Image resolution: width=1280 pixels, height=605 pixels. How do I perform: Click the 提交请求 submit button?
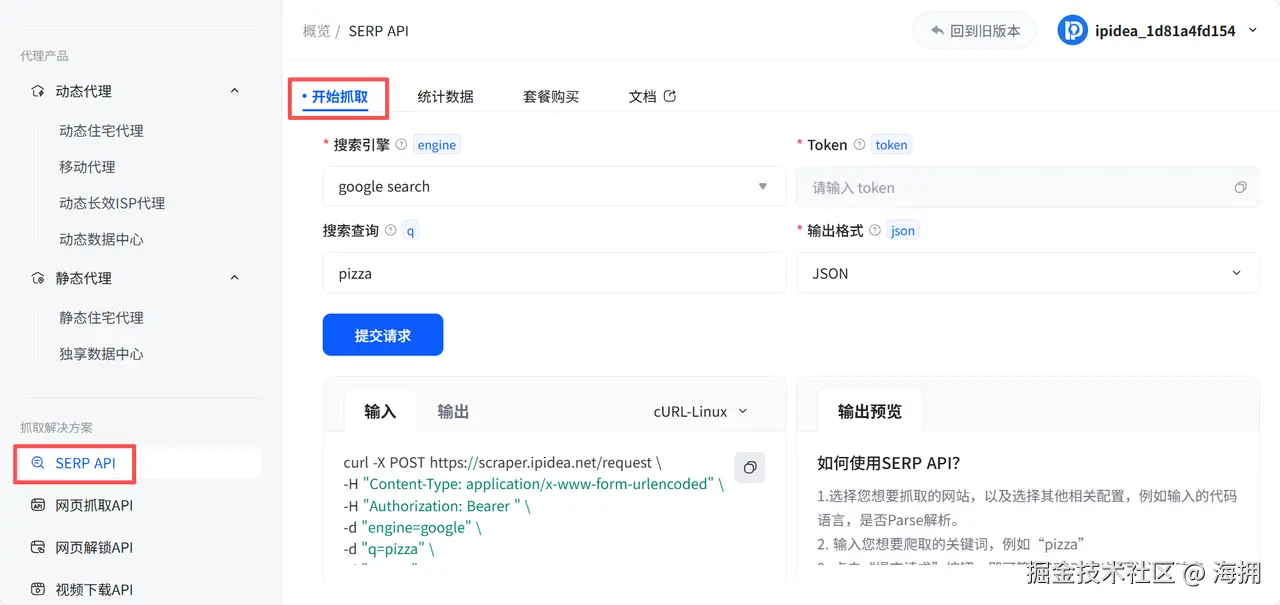click(x=383, y=334)
